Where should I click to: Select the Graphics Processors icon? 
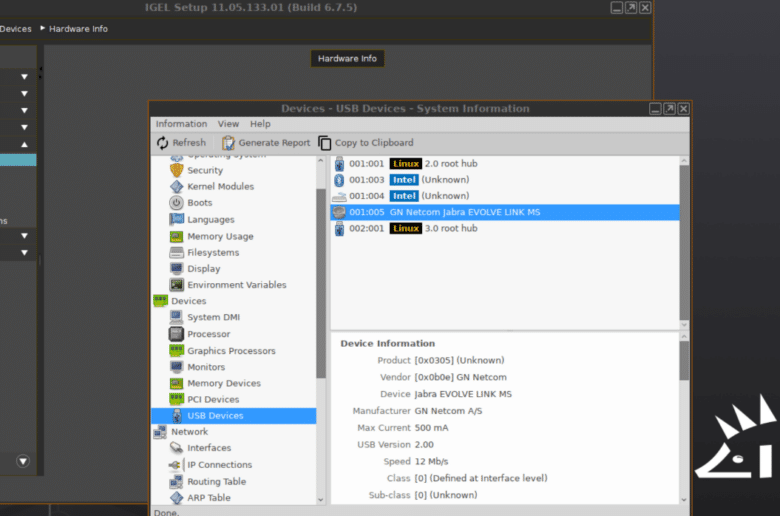coord(177,351)
